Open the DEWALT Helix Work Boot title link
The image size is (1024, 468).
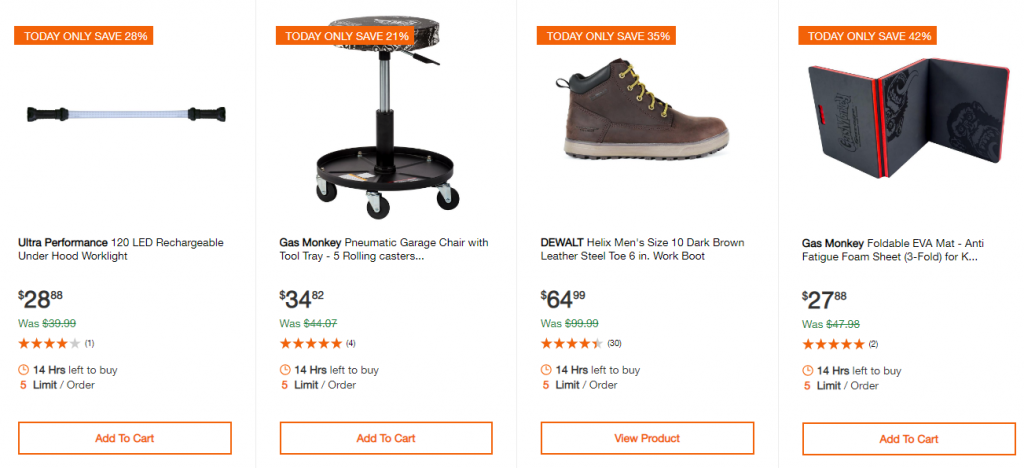tap(642, 249)
